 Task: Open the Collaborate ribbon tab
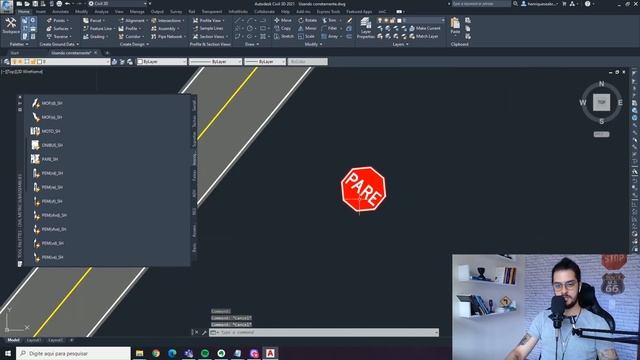[x=264, y=12]
